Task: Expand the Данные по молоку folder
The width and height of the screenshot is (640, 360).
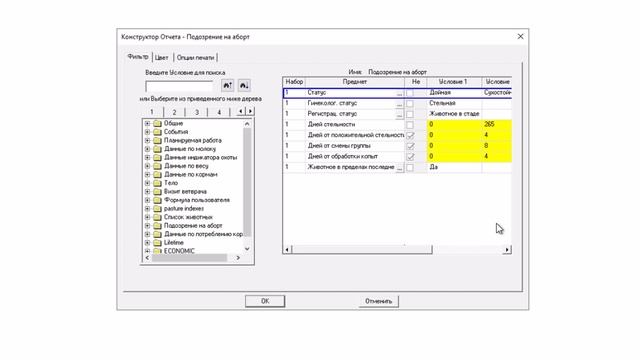Action: click(x=147, y=149)
